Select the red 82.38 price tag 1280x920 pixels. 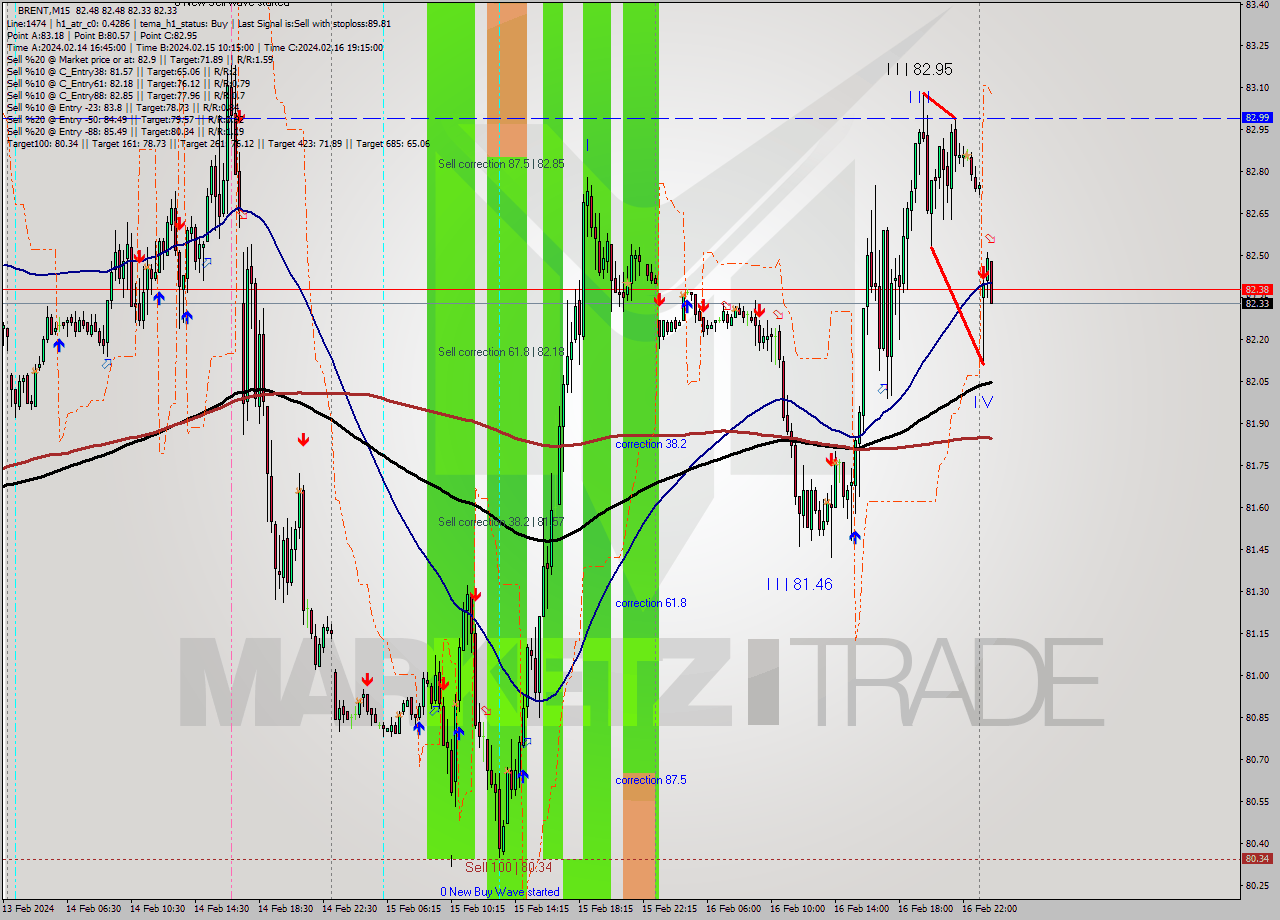[1257, 290]
